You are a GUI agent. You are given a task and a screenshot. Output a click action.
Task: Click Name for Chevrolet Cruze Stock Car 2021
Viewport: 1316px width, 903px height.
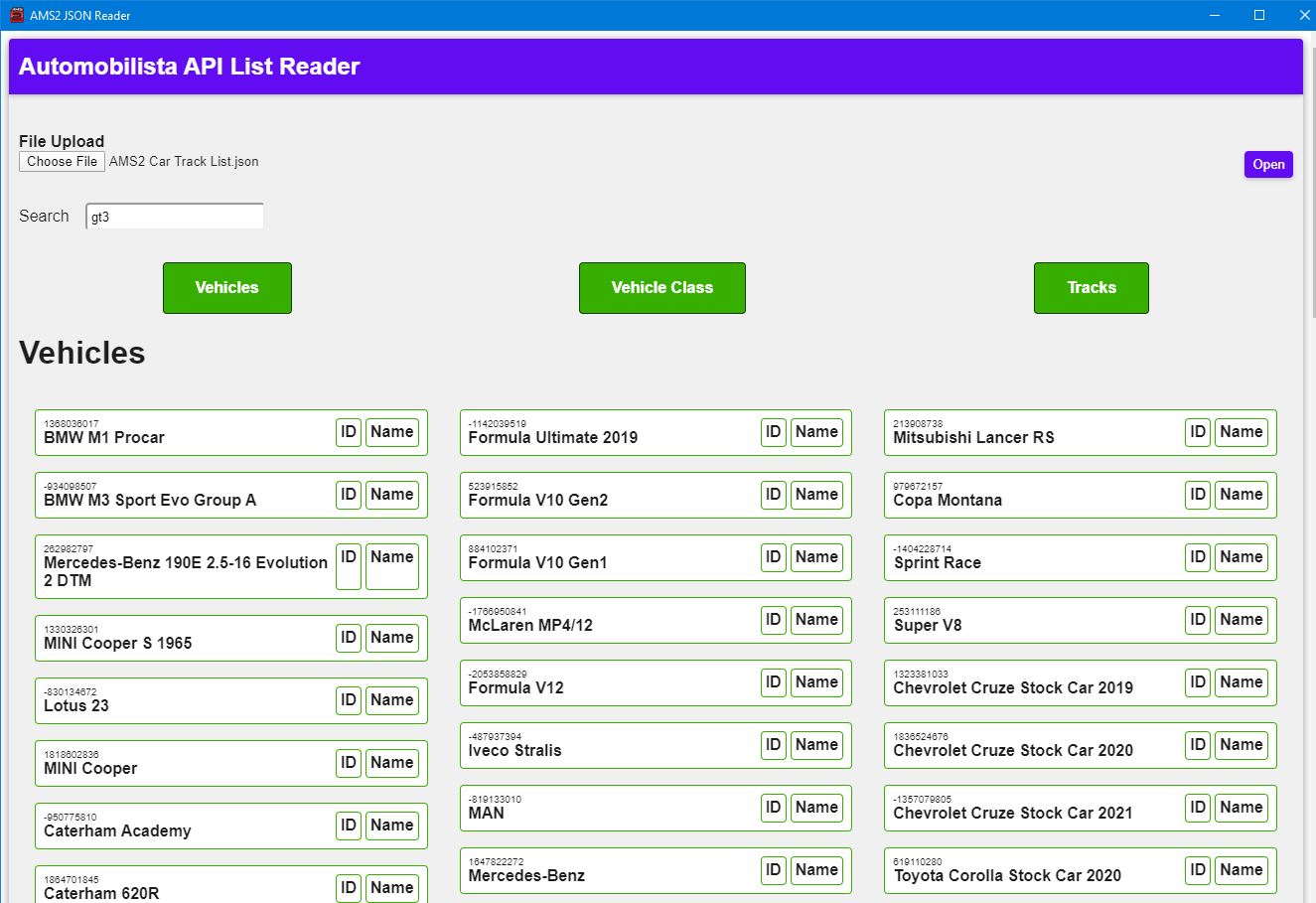pyautogui.click(x=1243, y=808)
